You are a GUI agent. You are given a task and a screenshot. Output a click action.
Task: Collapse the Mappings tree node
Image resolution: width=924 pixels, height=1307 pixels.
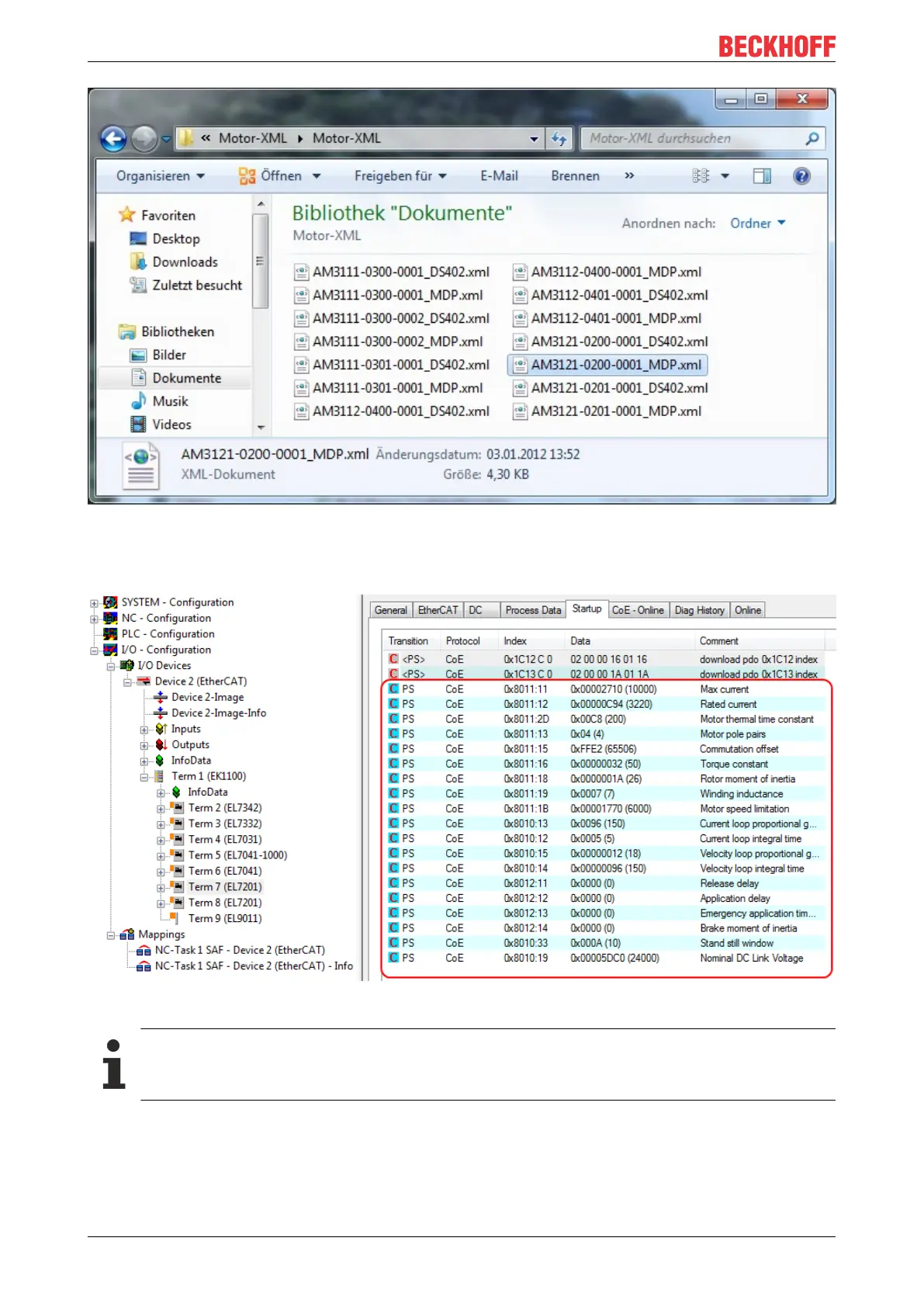[111, 935]
